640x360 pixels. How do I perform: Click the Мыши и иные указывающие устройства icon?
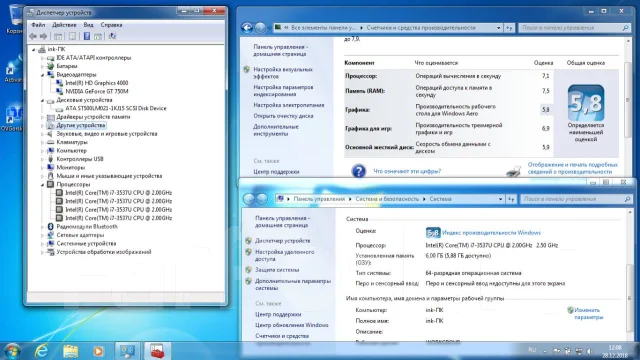[51, 176]
